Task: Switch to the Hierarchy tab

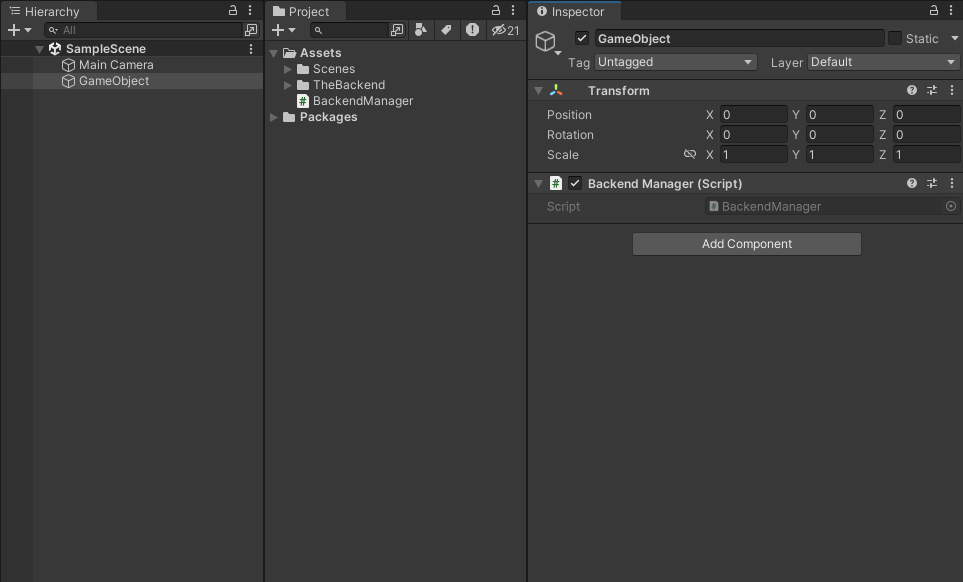Action: point(49,11)
